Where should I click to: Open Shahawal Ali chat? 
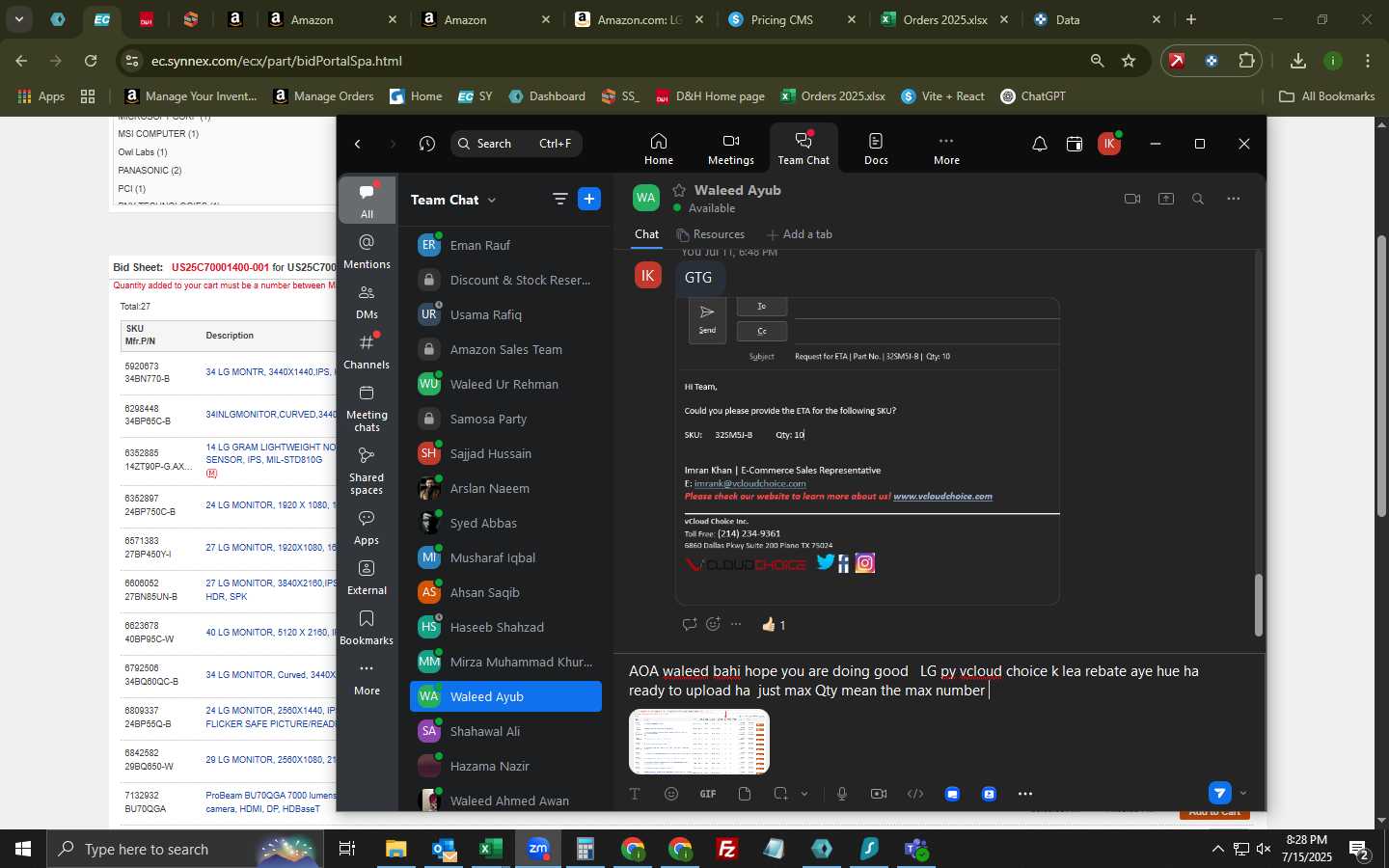click(x=505, y=731)
